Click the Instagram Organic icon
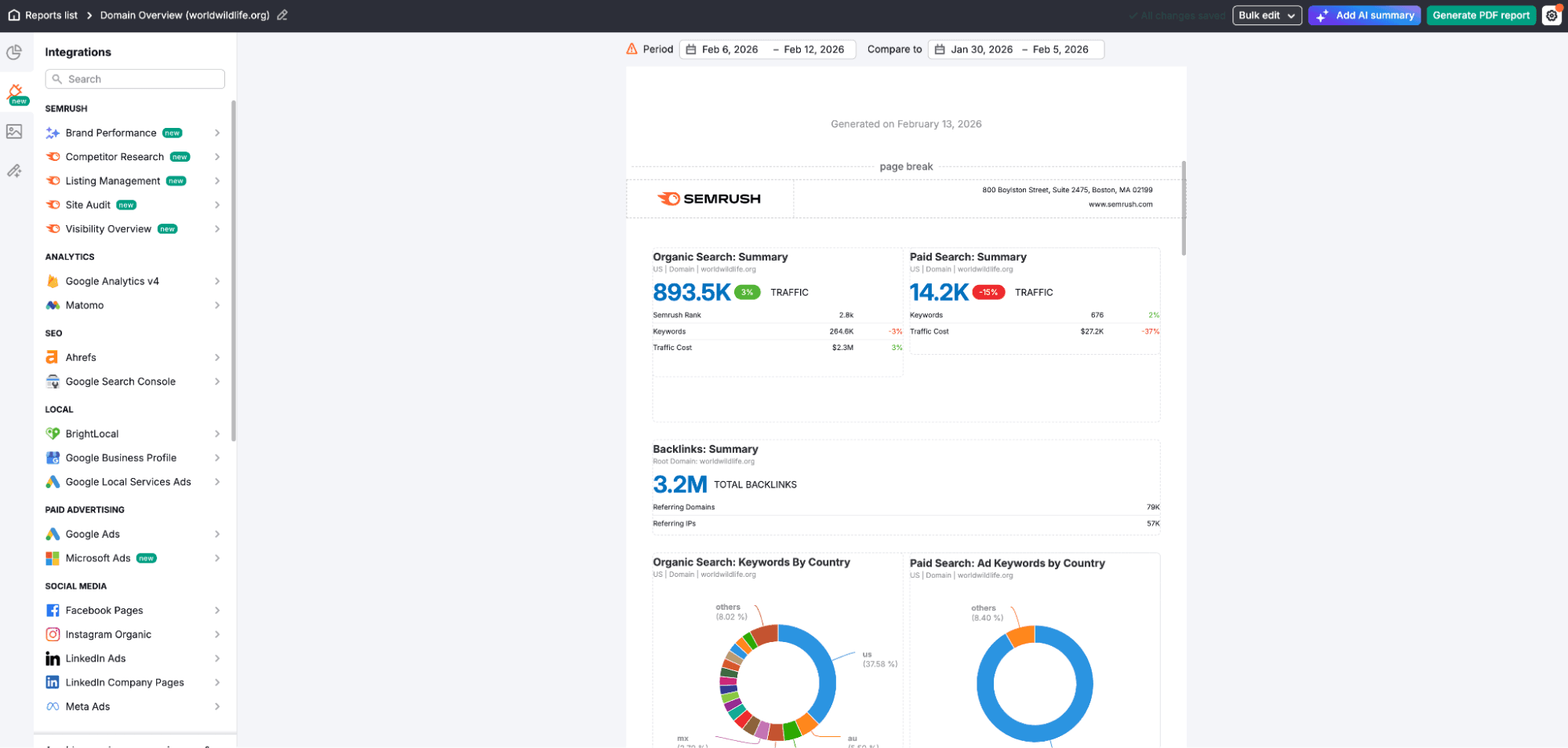 click(53, 634)
